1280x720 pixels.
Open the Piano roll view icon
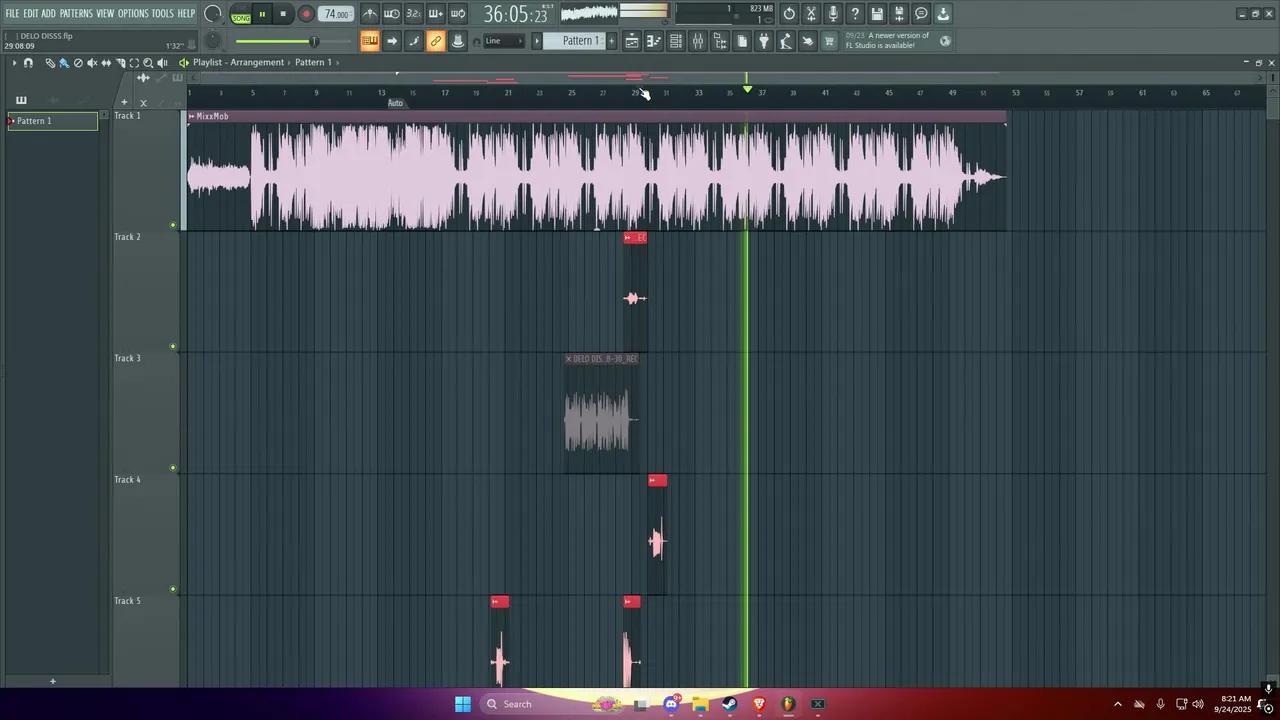click(654, 41)
